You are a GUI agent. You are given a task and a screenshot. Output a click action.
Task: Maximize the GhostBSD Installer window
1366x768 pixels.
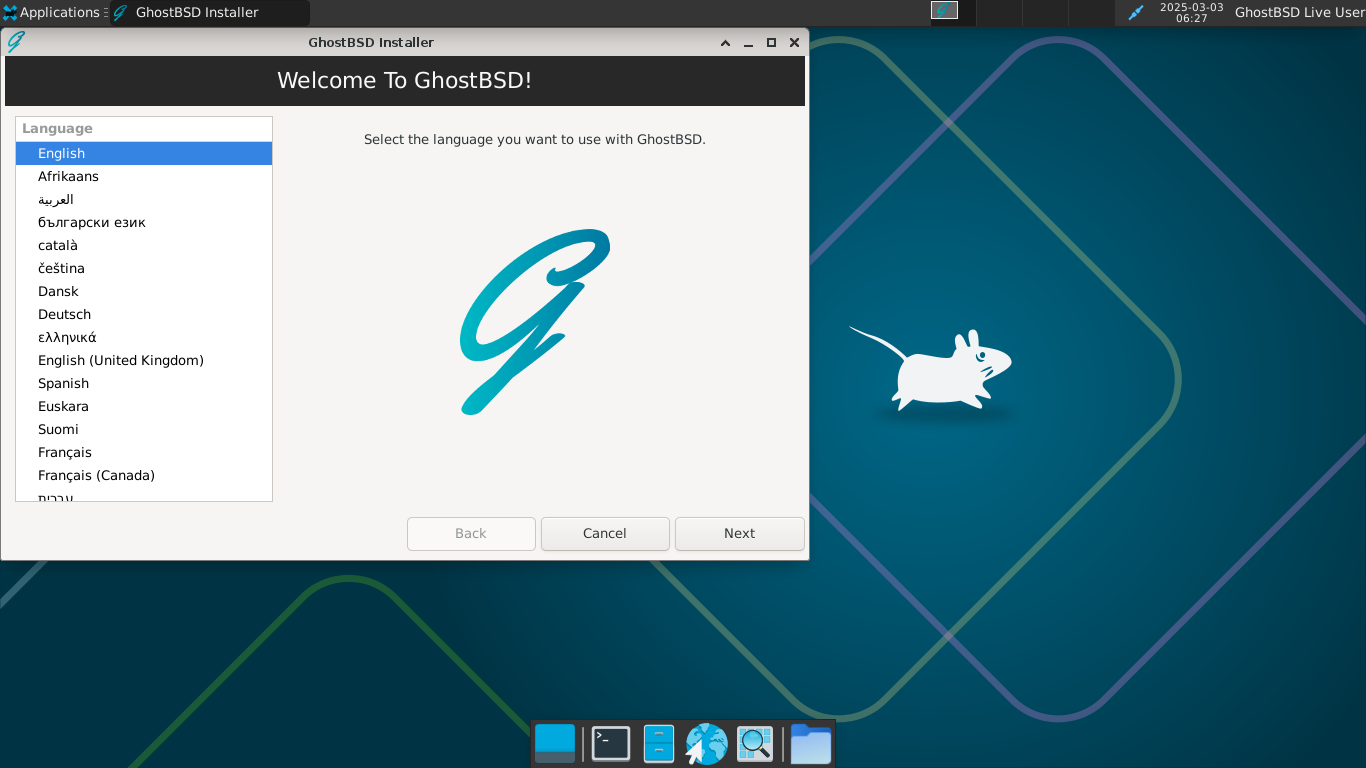coord(771,43)
